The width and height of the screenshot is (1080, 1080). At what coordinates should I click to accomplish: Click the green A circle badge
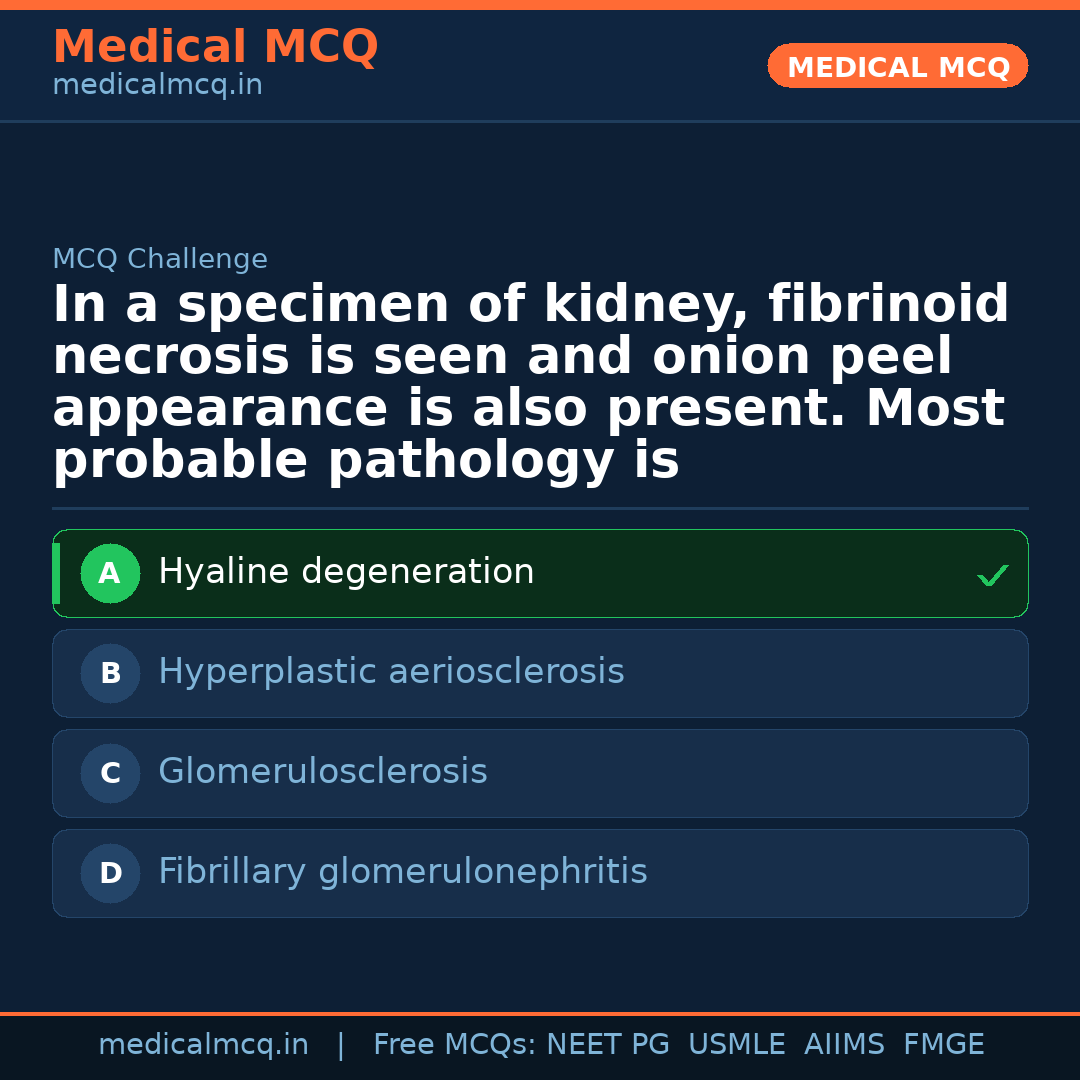(110, 574)
